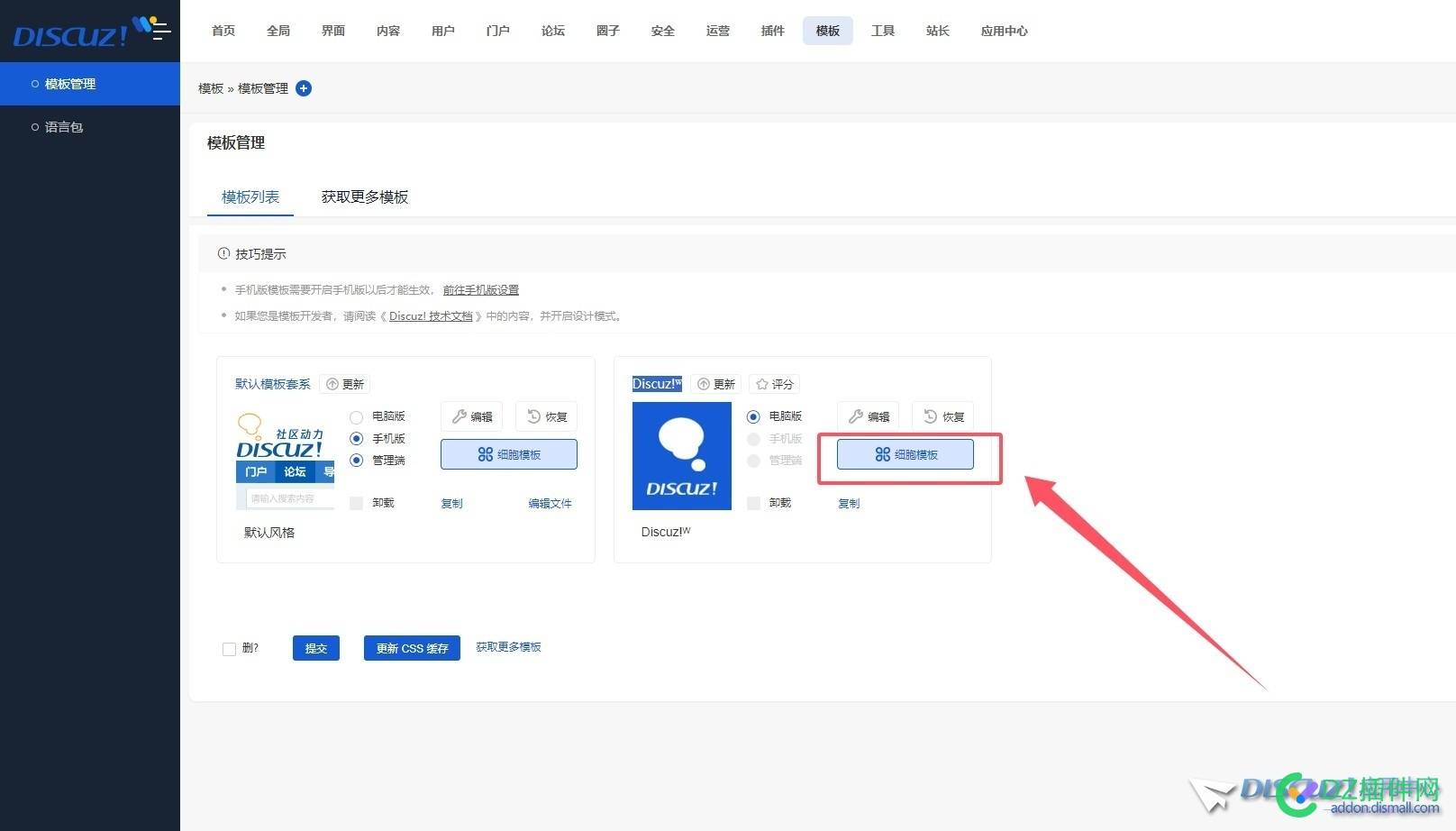Open 安全 in top navigation
The height and width of the screenshot is (831, 1456).
pos(663,31)
